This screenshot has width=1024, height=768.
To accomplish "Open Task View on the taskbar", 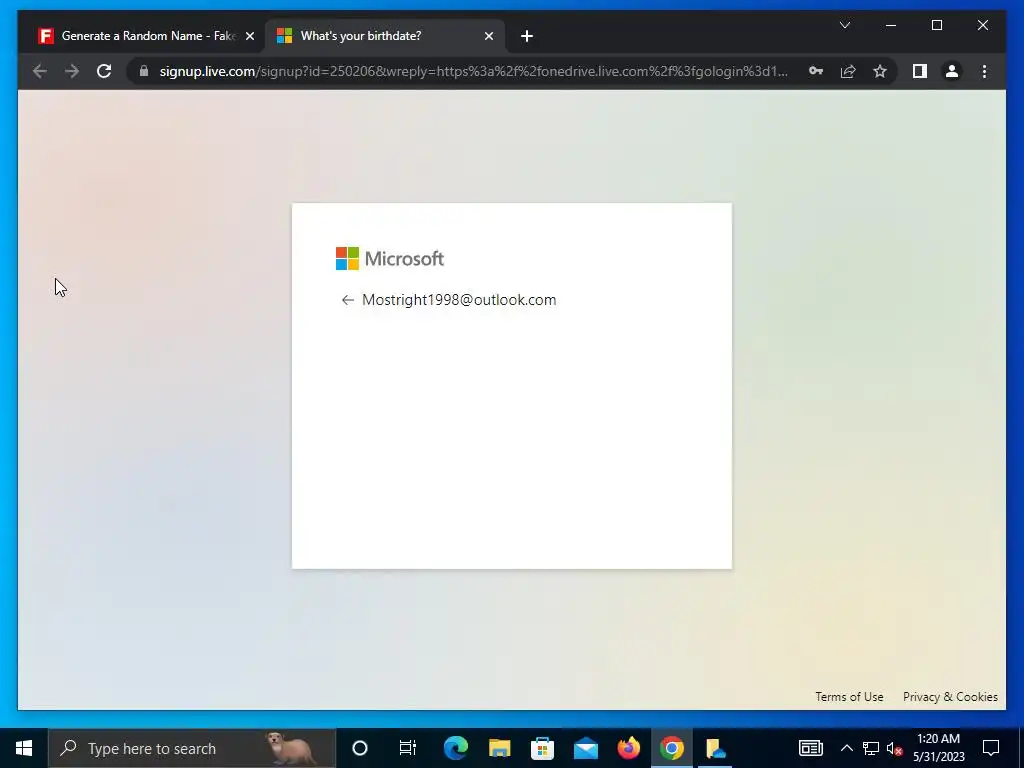I will (408, 748).
